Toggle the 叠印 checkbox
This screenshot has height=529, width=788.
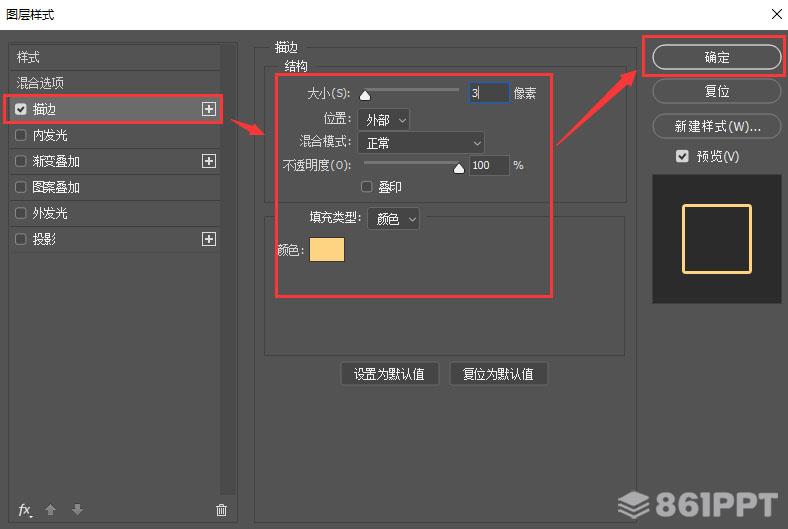coord(366,187)
